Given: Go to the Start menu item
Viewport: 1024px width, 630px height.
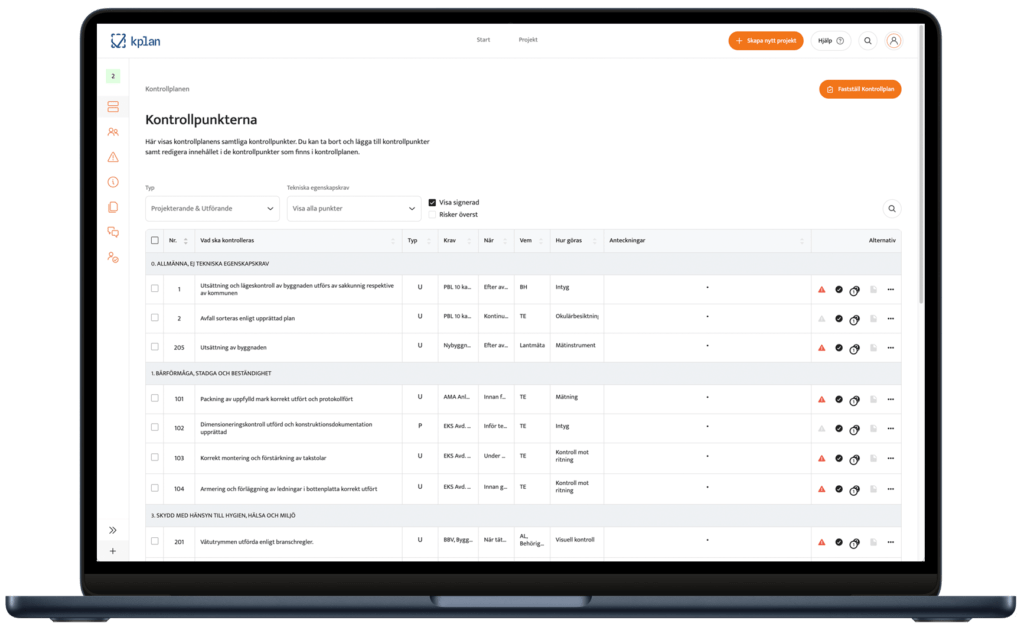Looking at the screenshot, I should [483, 40].
